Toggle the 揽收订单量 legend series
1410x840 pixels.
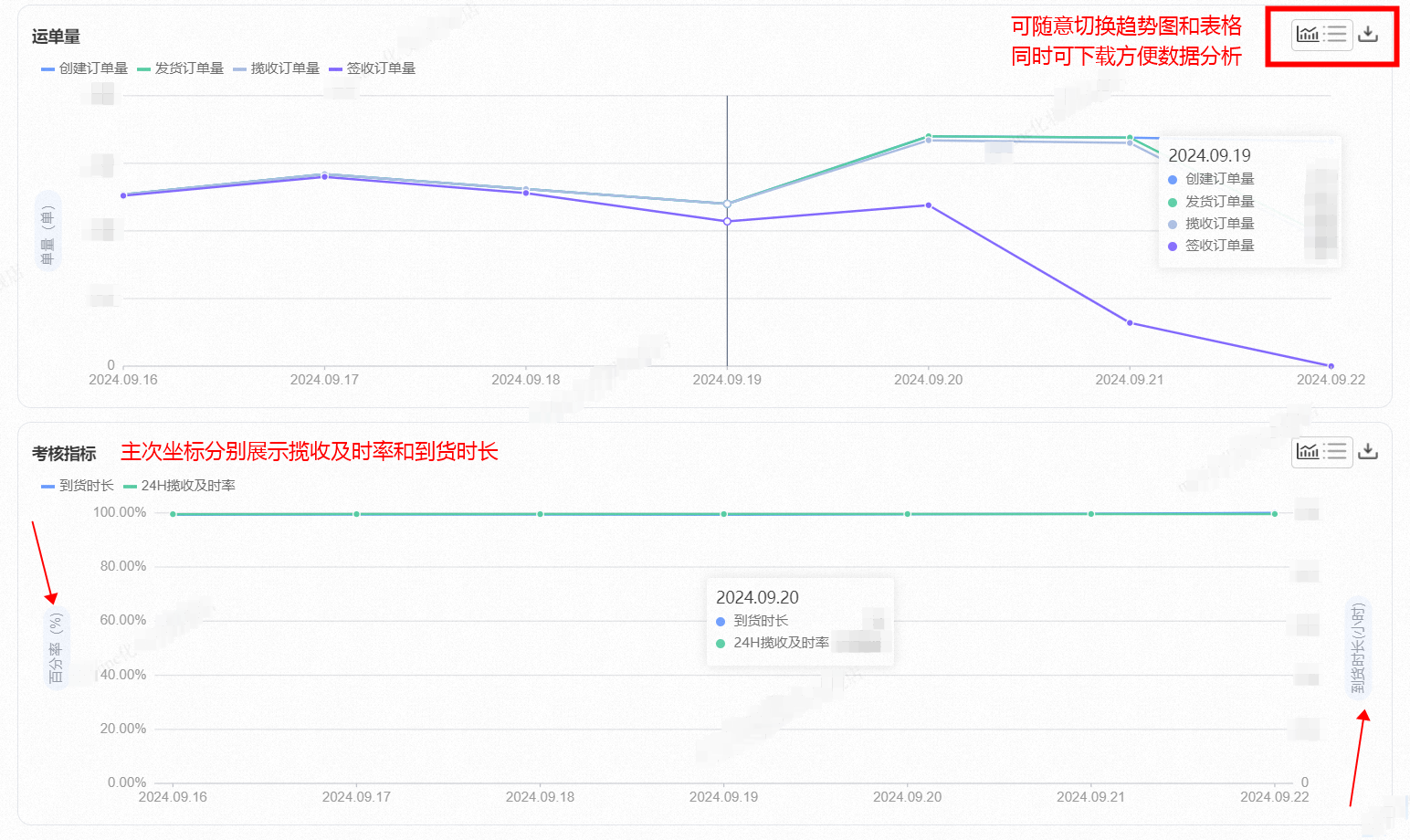tap(277, 68)
